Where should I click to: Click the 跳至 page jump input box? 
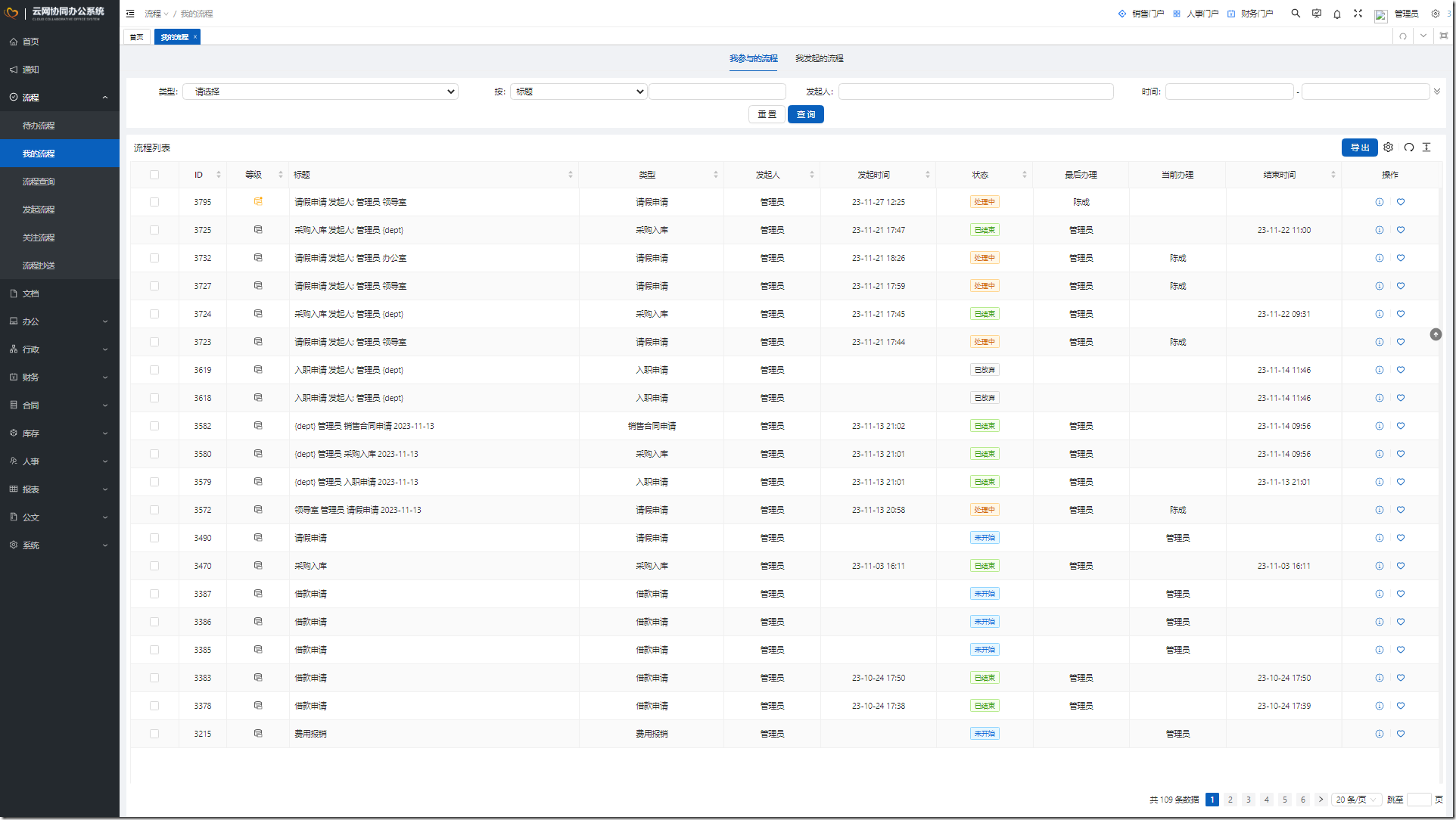[x=1418, y=800]
